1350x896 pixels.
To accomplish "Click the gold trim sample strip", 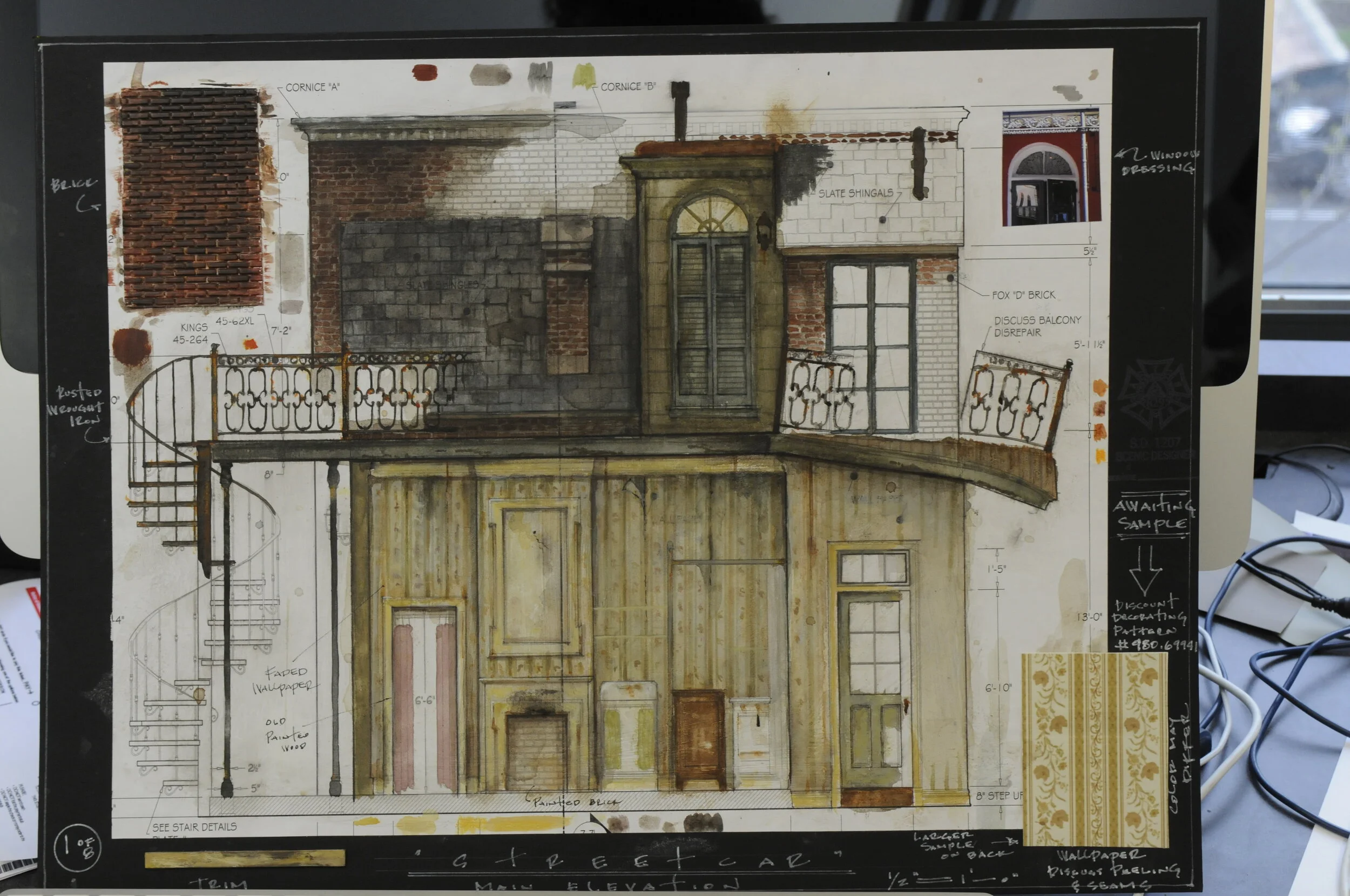I will pyautogui.click(x=245, y=858).
